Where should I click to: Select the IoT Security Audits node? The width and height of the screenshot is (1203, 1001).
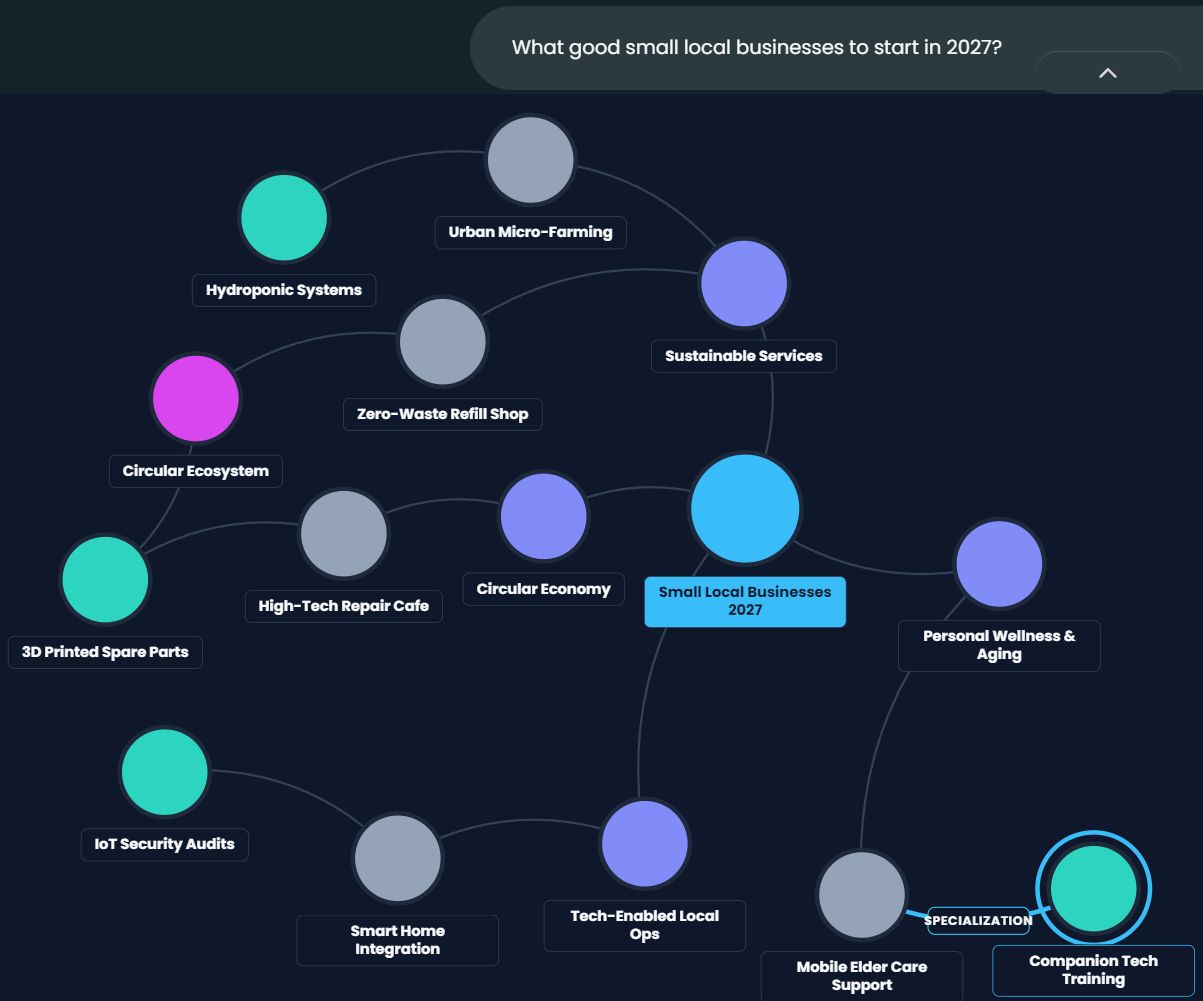[x=165, y=772]
